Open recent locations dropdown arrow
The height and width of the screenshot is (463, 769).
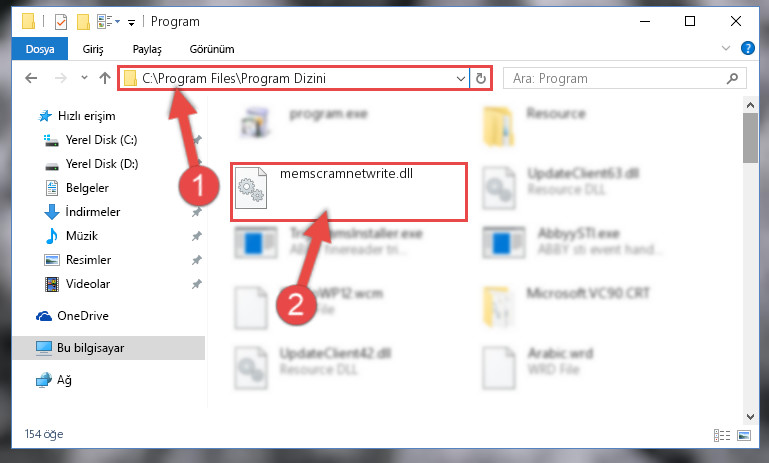(x=84, y=77)
